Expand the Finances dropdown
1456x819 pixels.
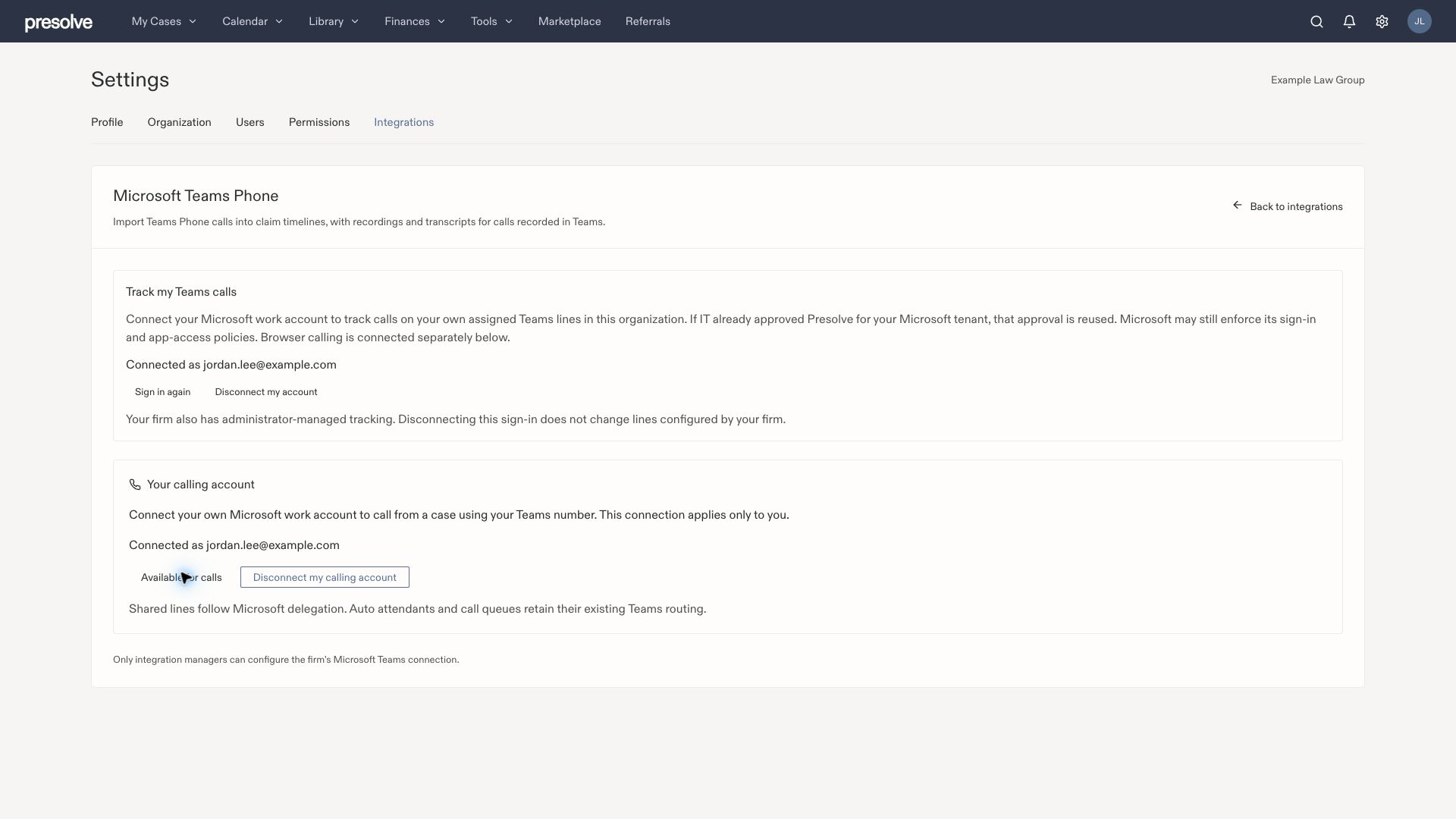pyautogui.click(x=415, y=21)
